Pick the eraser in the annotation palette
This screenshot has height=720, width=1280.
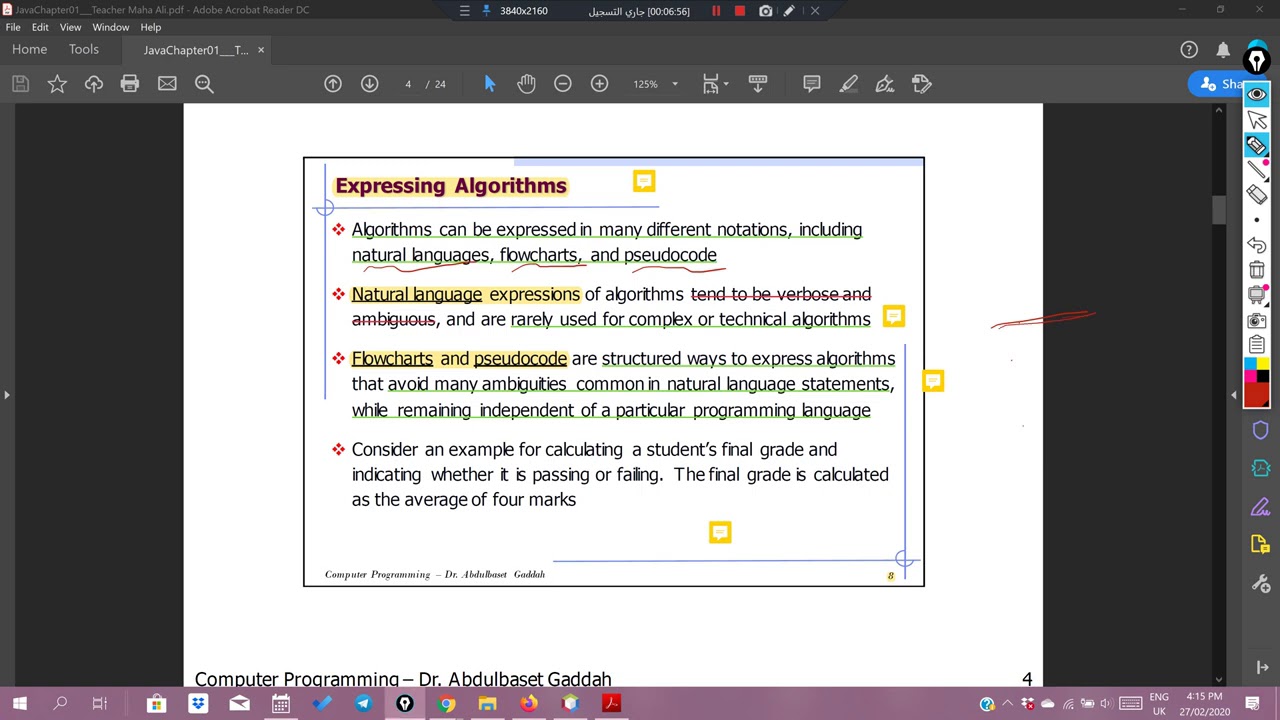1257,195
